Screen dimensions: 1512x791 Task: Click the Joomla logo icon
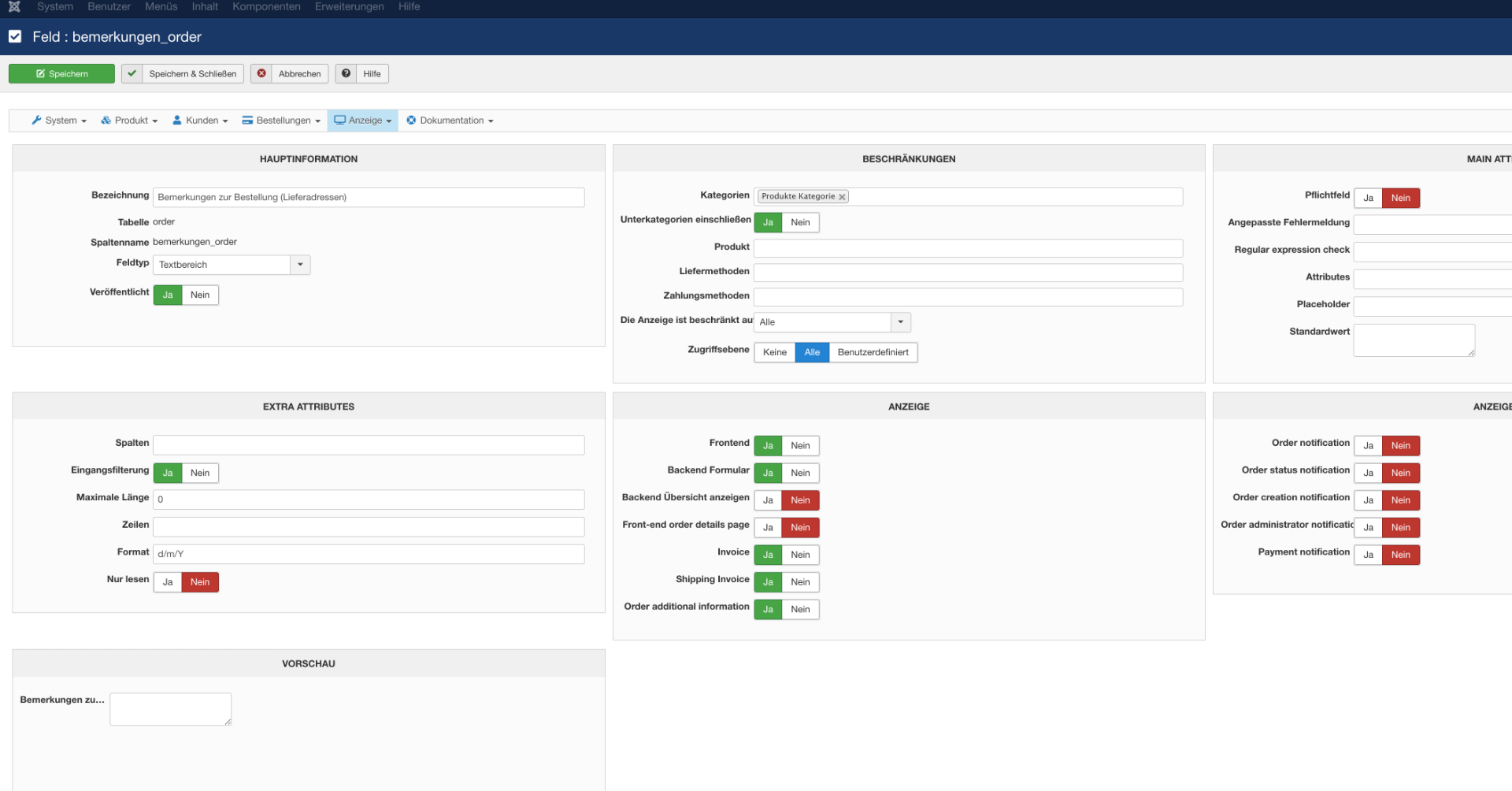[x=14, y=6]
